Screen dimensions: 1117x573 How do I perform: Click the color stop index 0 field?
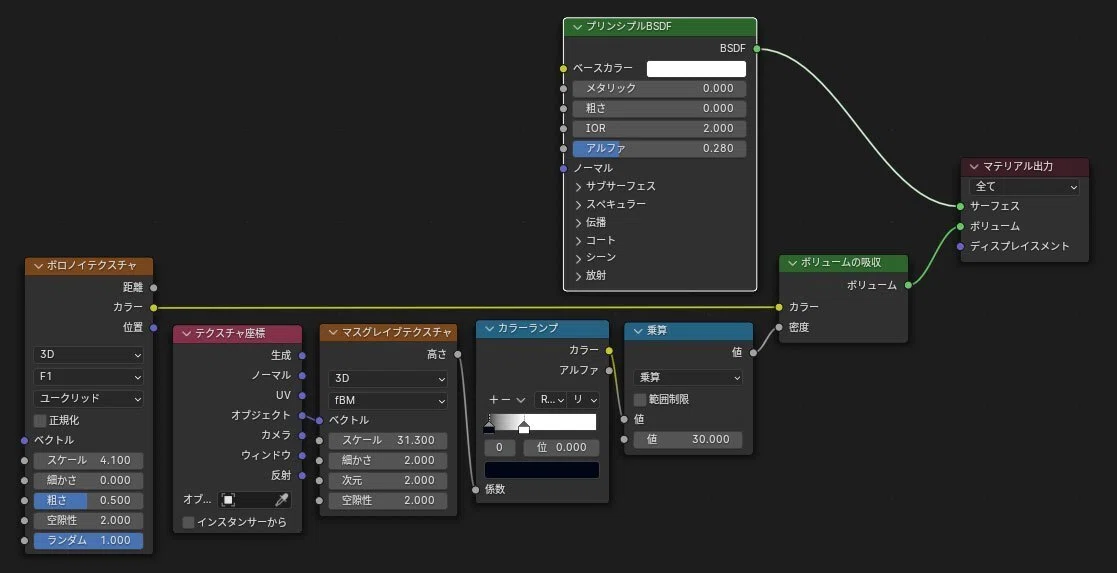pyautogui.click(x=500, y=448)
